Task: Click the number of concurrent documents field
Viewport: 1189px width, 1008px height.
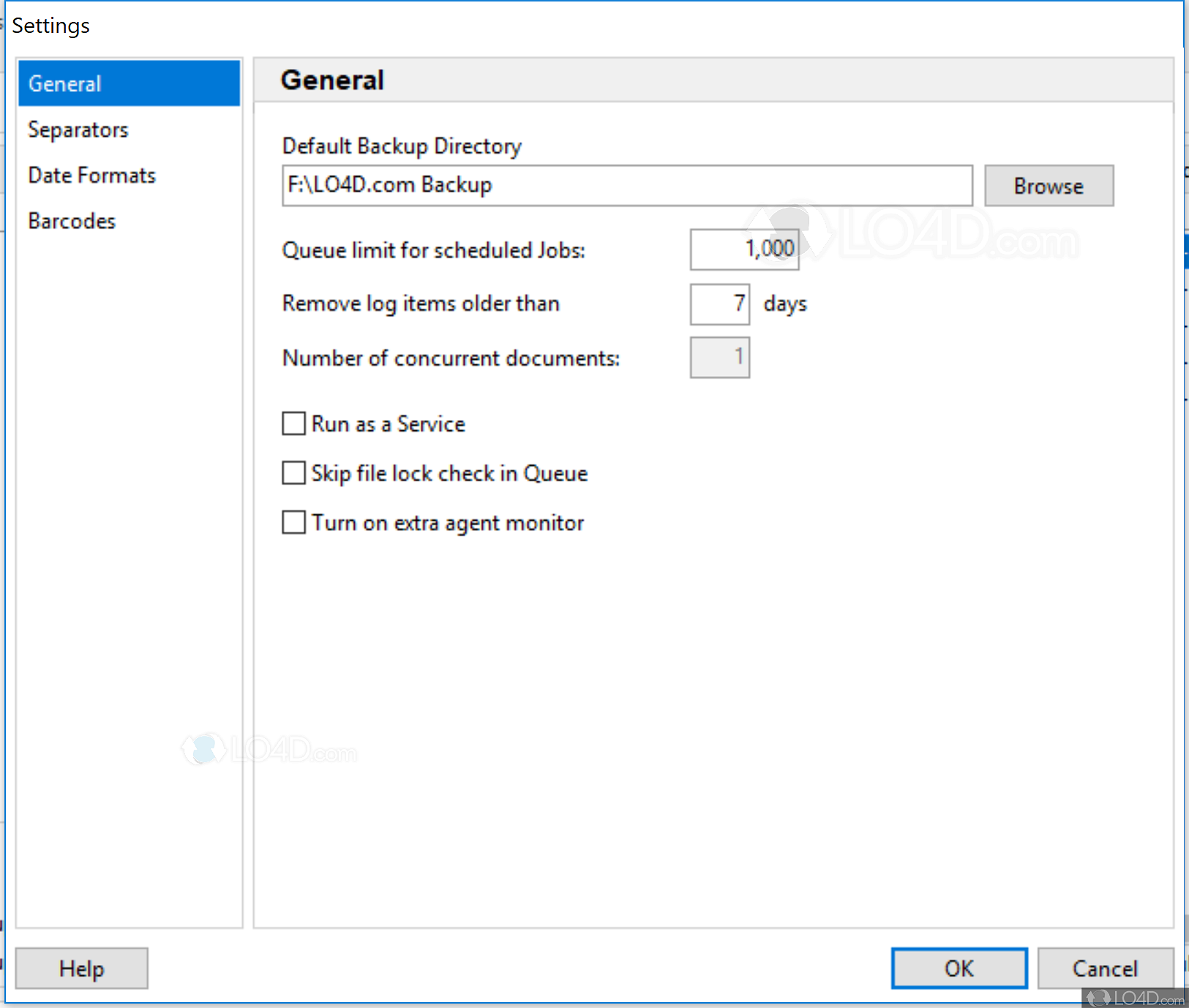Action: point(719,357)
